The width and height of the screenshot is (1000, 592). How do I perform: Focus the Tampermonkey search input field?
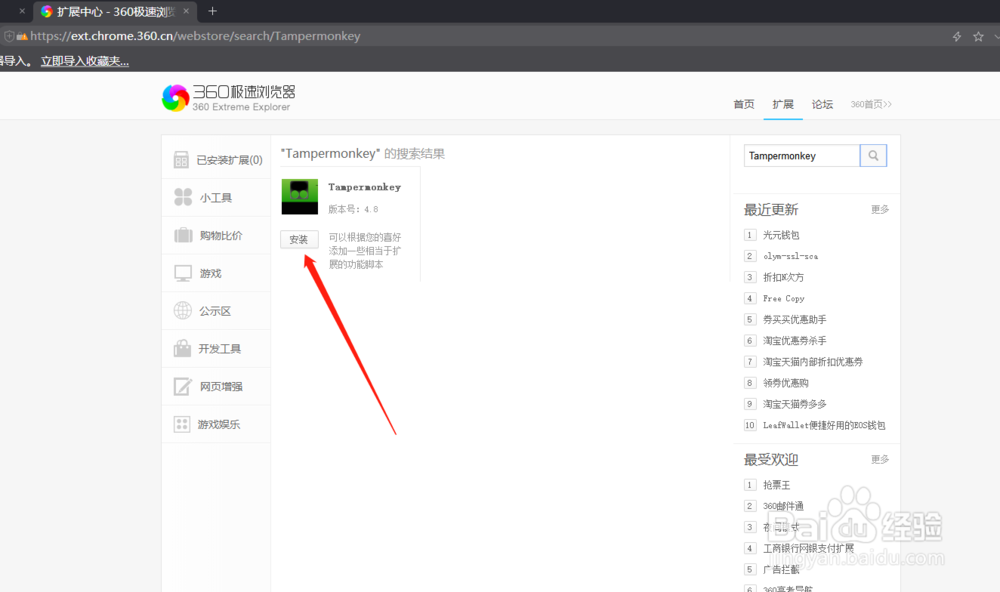802,156
